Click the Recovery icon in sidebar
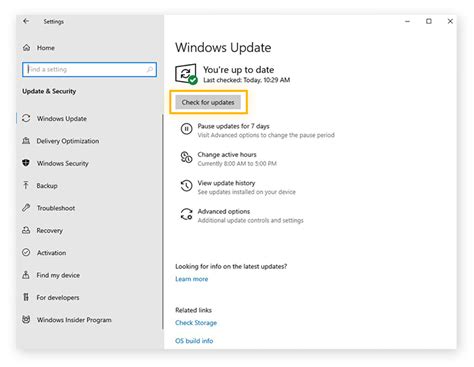Image resolution: width=474 pixels, height=367 pixels. 26,230
